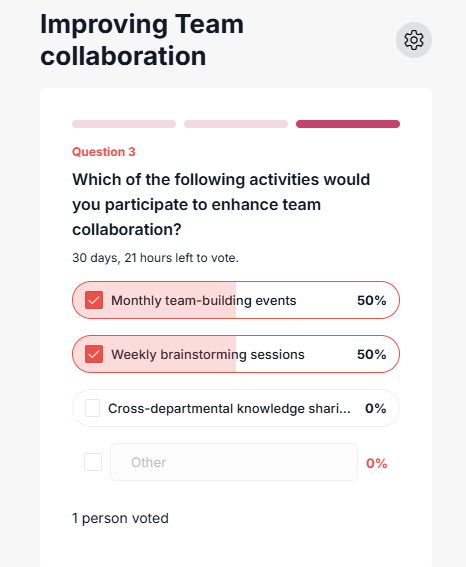Focus the Other text input field

tap(234, 462)
